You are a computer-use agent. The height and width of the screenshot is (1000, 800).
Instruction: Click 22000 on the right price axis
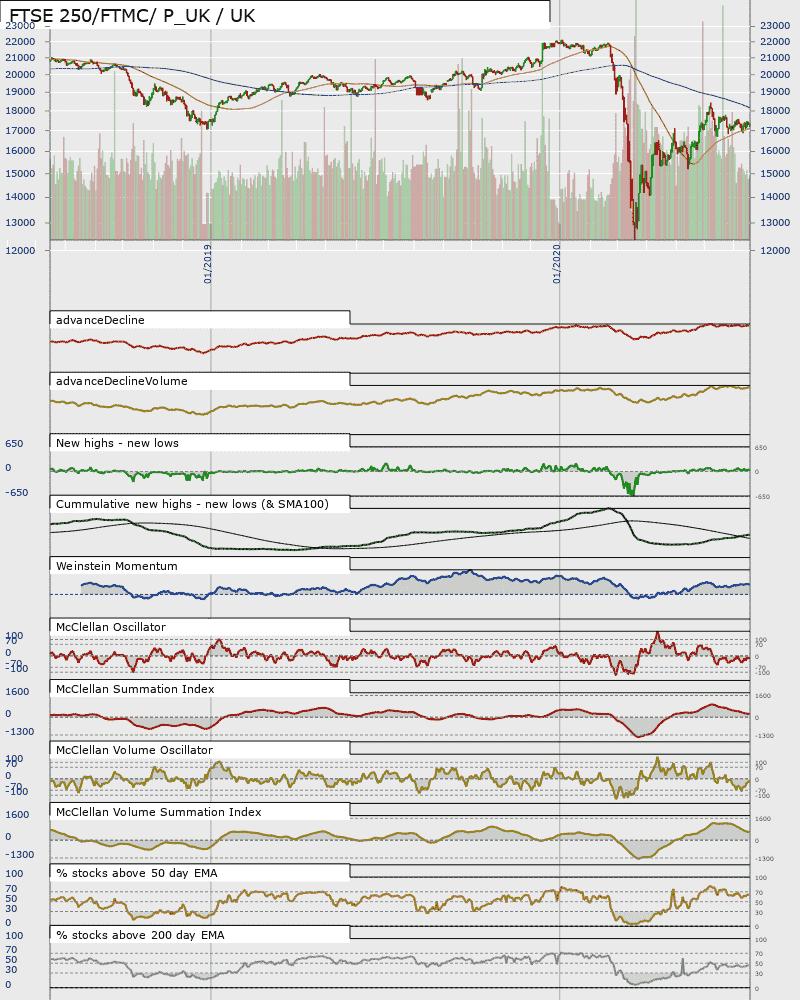[775, 42]
